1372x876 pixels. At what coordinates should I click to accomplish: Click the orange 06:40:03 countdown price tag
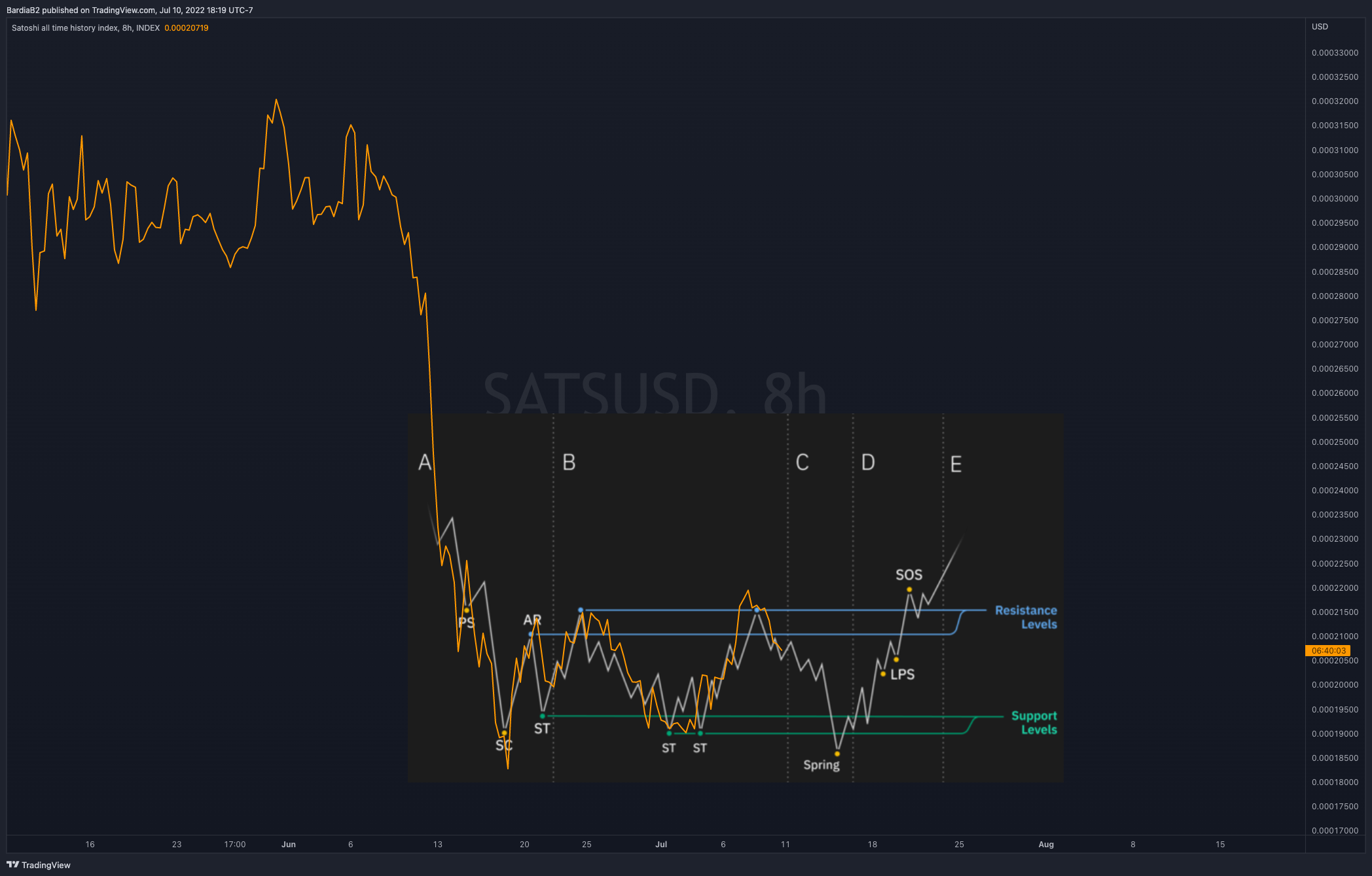point(1328,650)
